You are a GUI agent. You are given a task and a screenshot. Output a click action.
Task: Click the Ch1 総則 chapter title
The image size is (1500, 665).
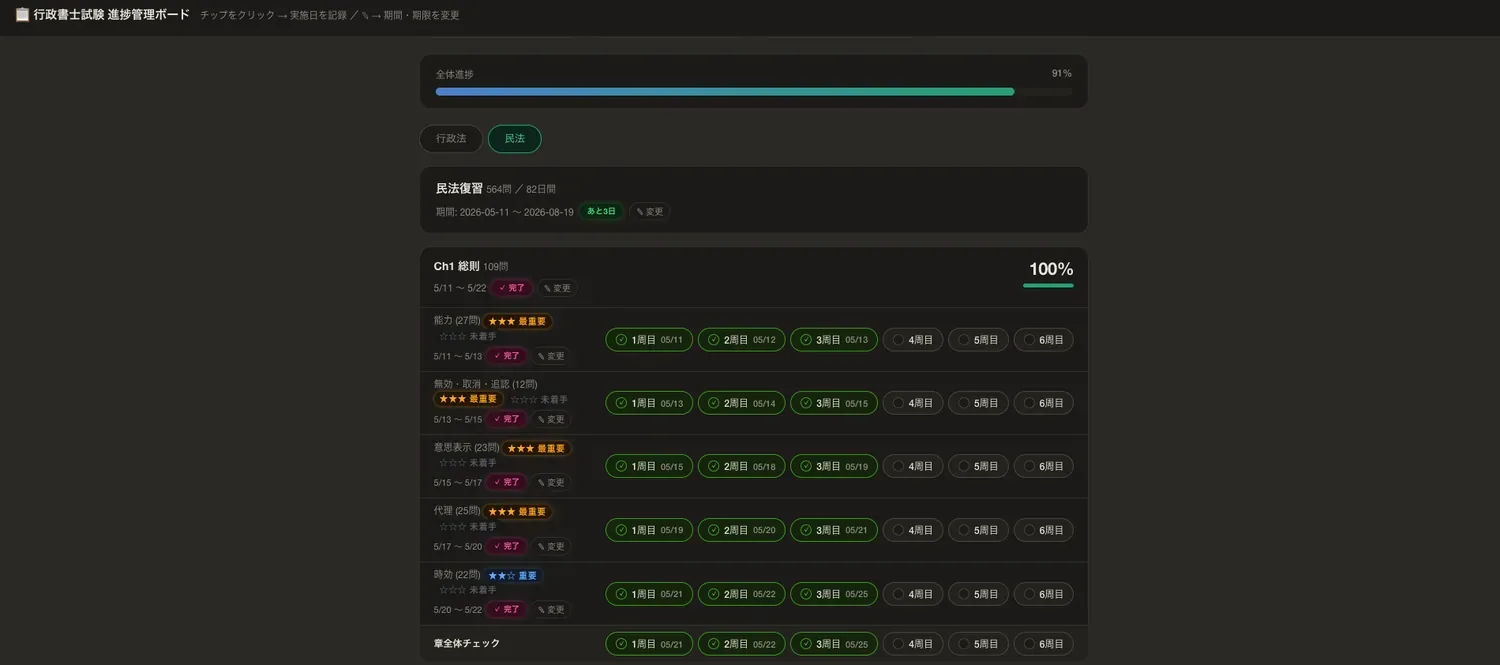(x=456, y=266)
